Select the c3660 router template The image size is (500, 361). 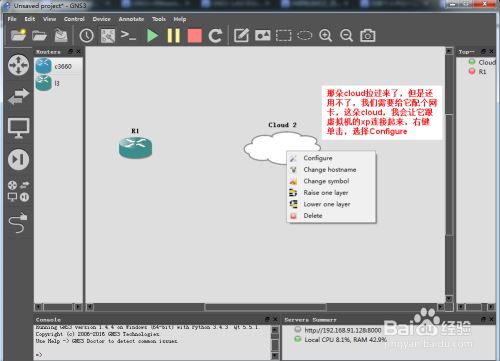(x=58, y=66)
